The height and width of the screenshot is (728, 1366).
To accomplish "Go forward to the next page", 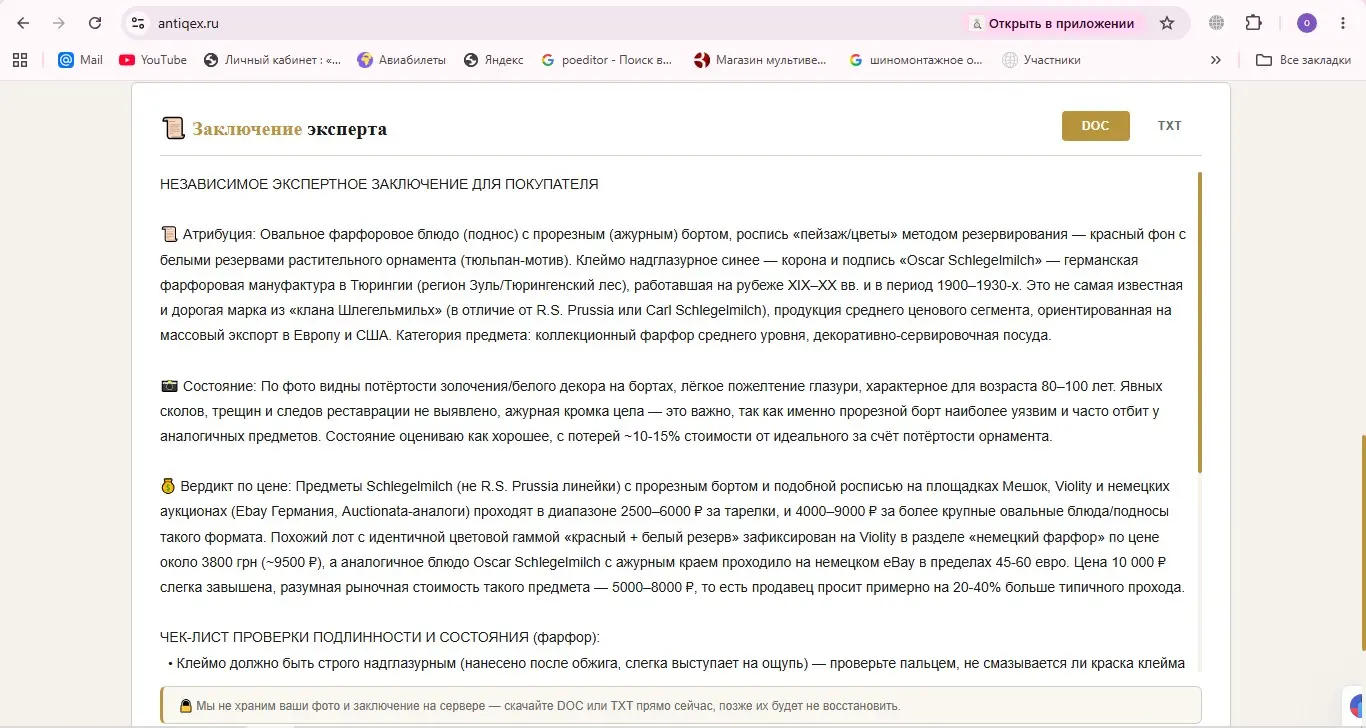I will click(59, 23).
